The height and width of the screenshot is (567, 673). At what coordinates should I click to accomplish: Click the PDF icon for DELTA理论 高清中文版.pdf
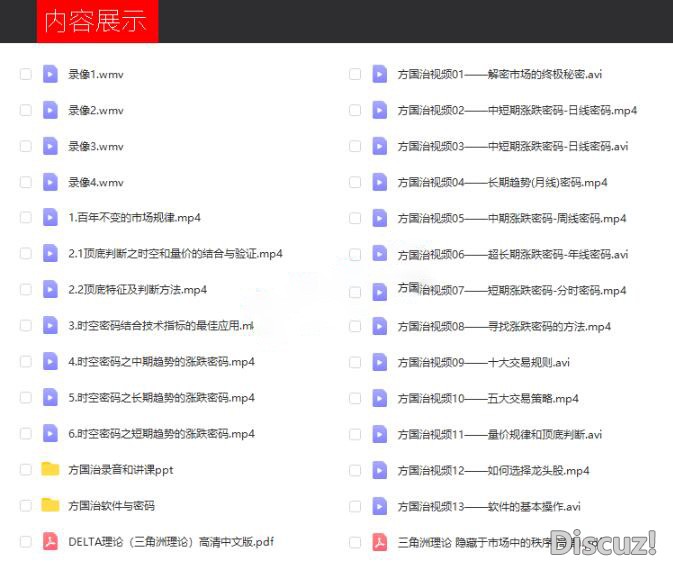[x=50, y=542]
